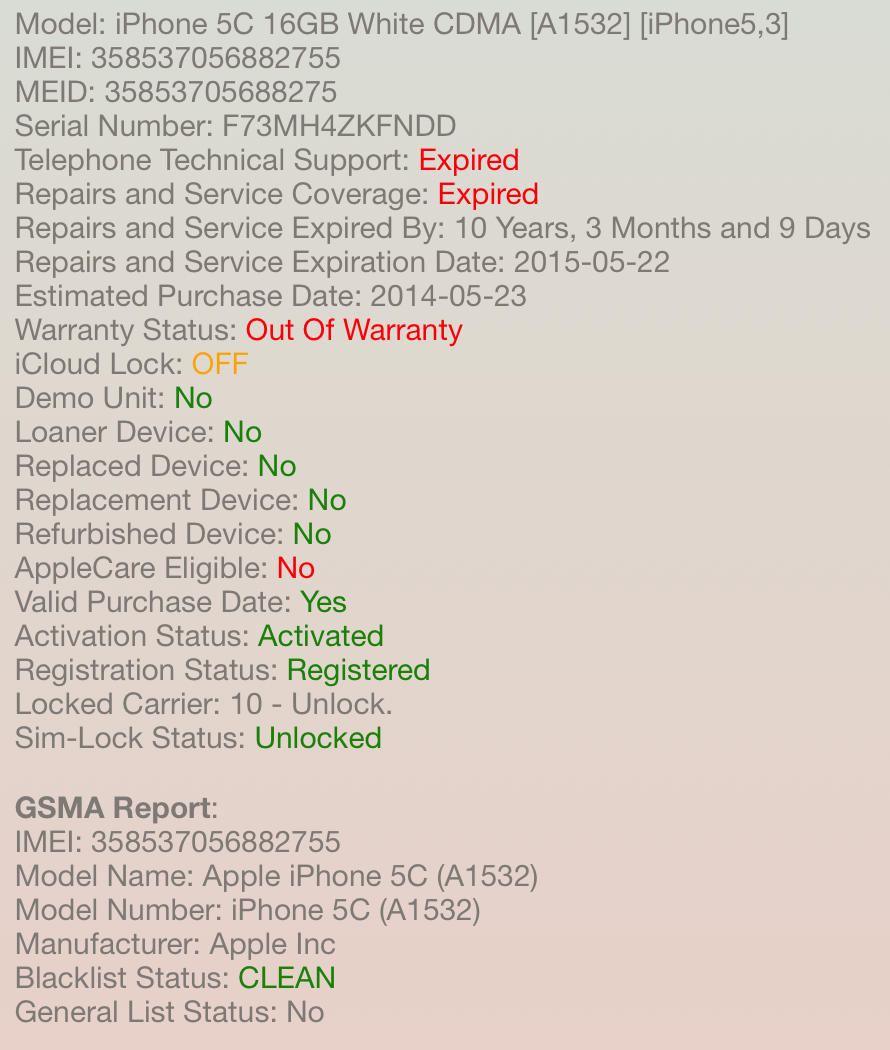Click the Manufacturer Apple Inc line
Viewport: 890px width, 1050px height.
(x=175, y=944)
